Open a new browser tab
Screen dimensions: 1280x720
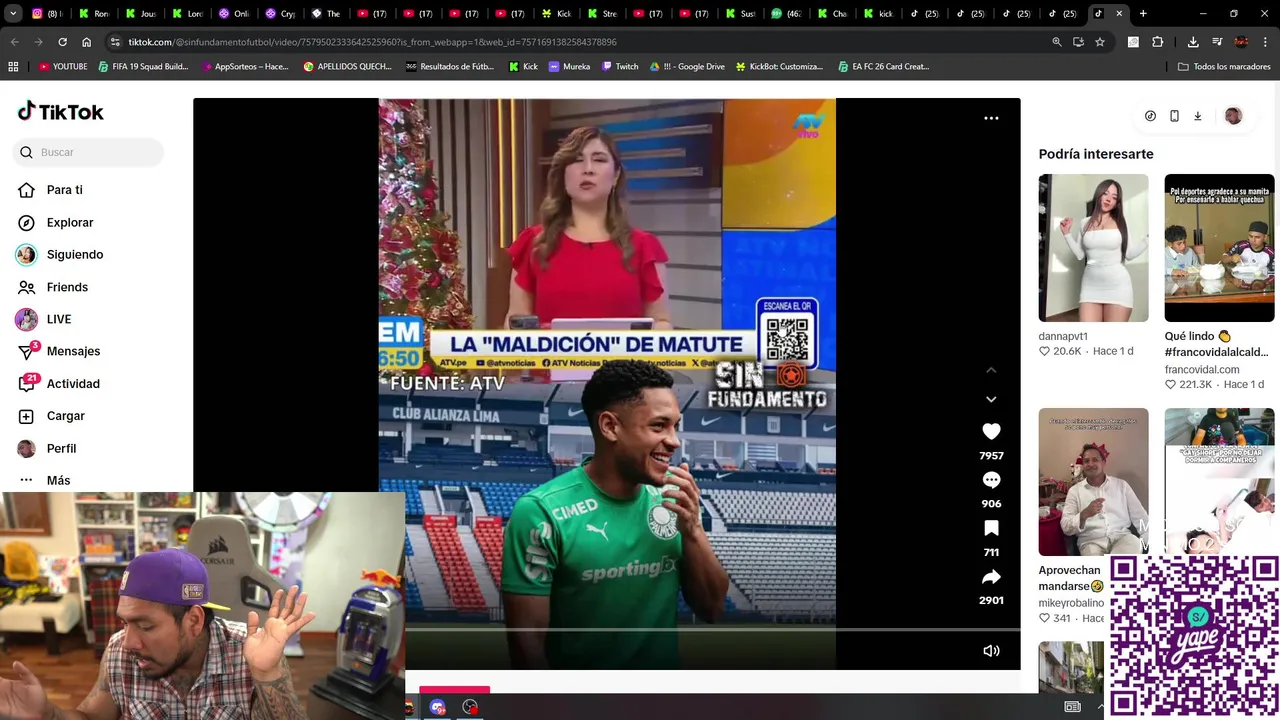[x=1143, y=14]
